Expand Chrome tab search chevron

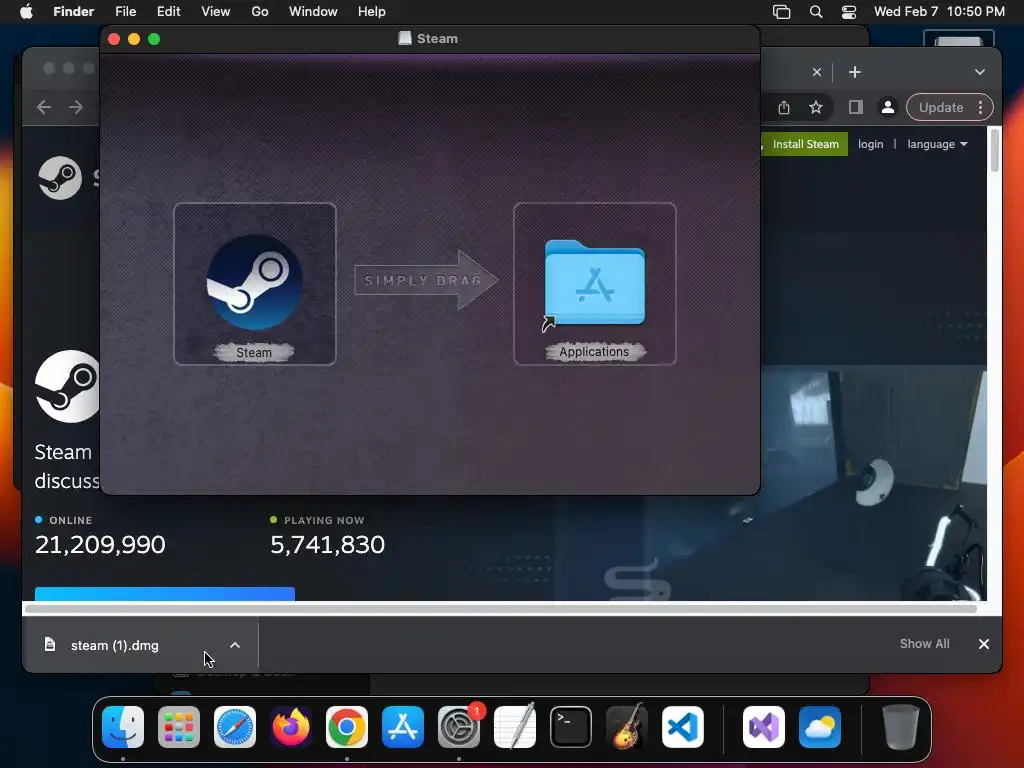tap(980, 72)
